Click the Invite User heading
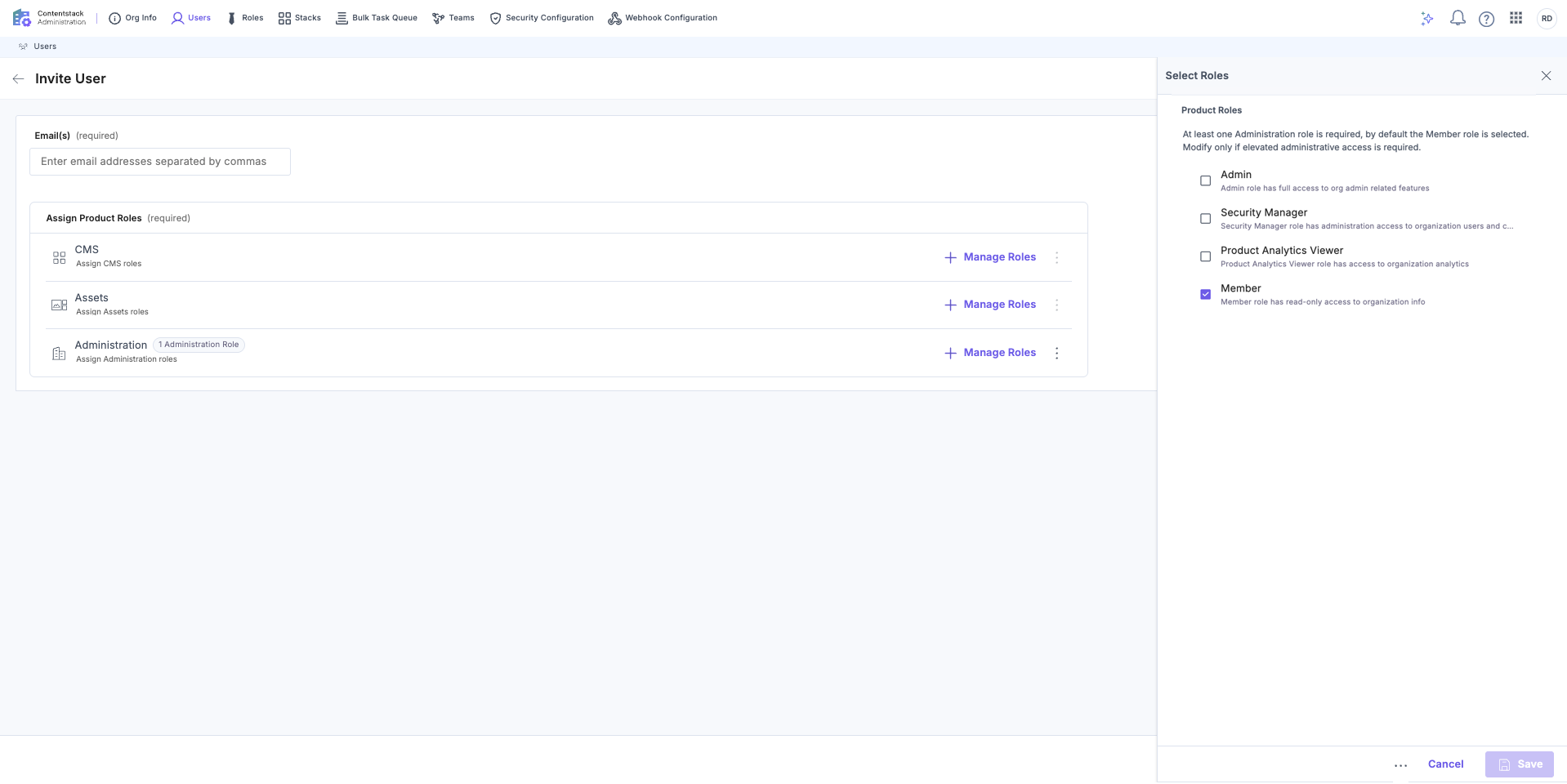This screenshot has height=784, width=1567. (x=70, y=79)
